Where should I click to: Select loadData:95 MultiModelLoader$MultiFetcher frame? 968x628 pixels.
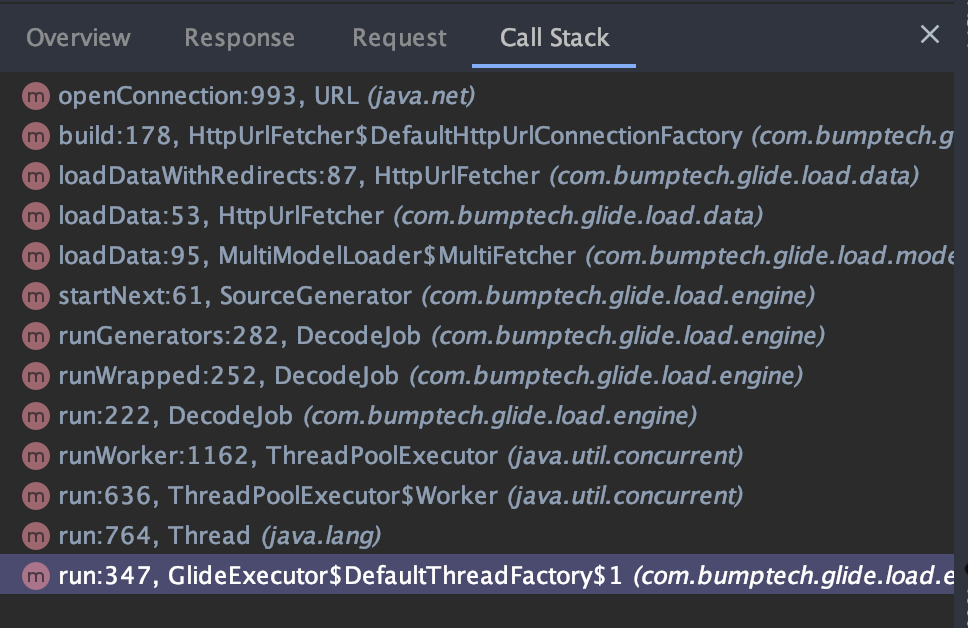(477, 256)
